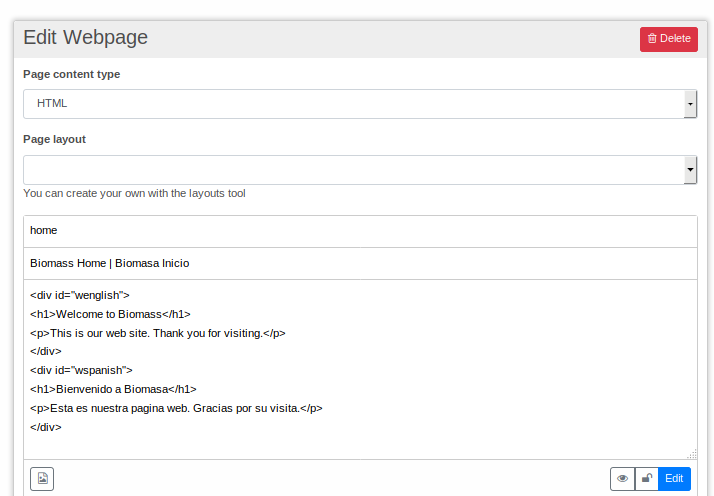
Task: Click the "Edit Webpage" heading
Action: pos(86,38)
